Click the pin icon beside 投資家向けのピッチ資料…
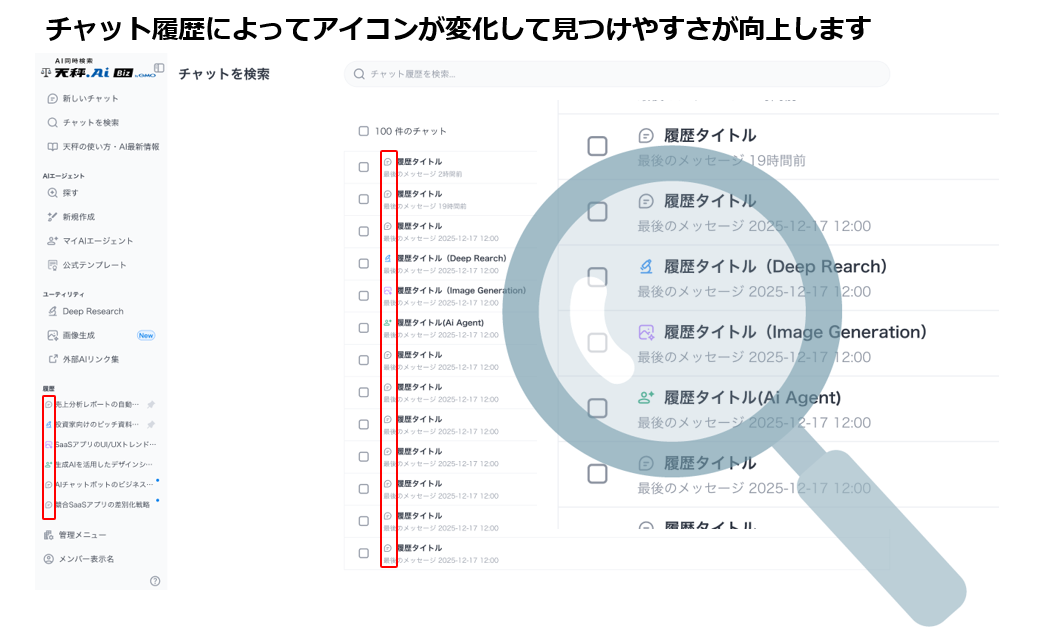Image resolution: width=1058 pixels, height=643 pixels. click(x=151, y=424)
